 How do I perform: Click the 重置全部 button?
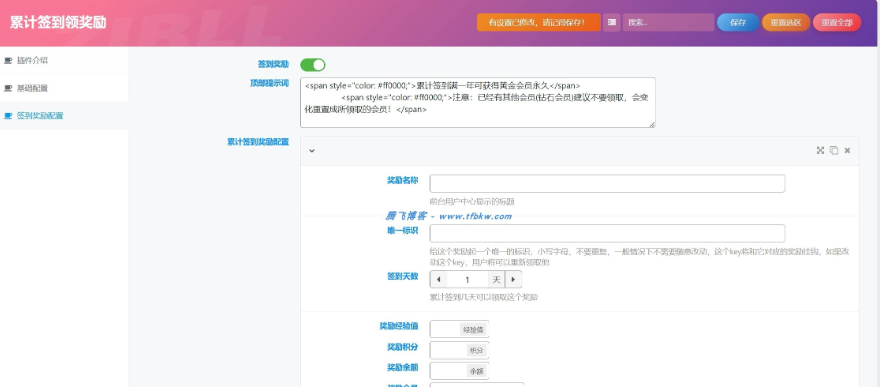(x=837, y=22)
